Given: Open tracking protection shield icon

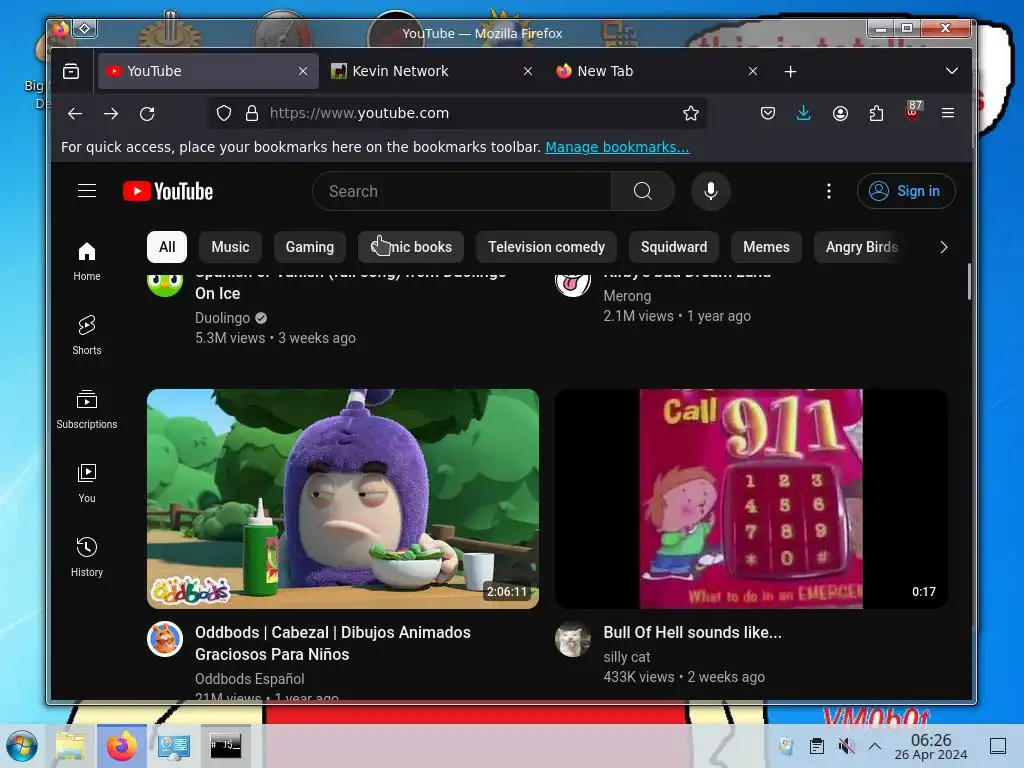Looking at the screenshot, I should (224, 114).
